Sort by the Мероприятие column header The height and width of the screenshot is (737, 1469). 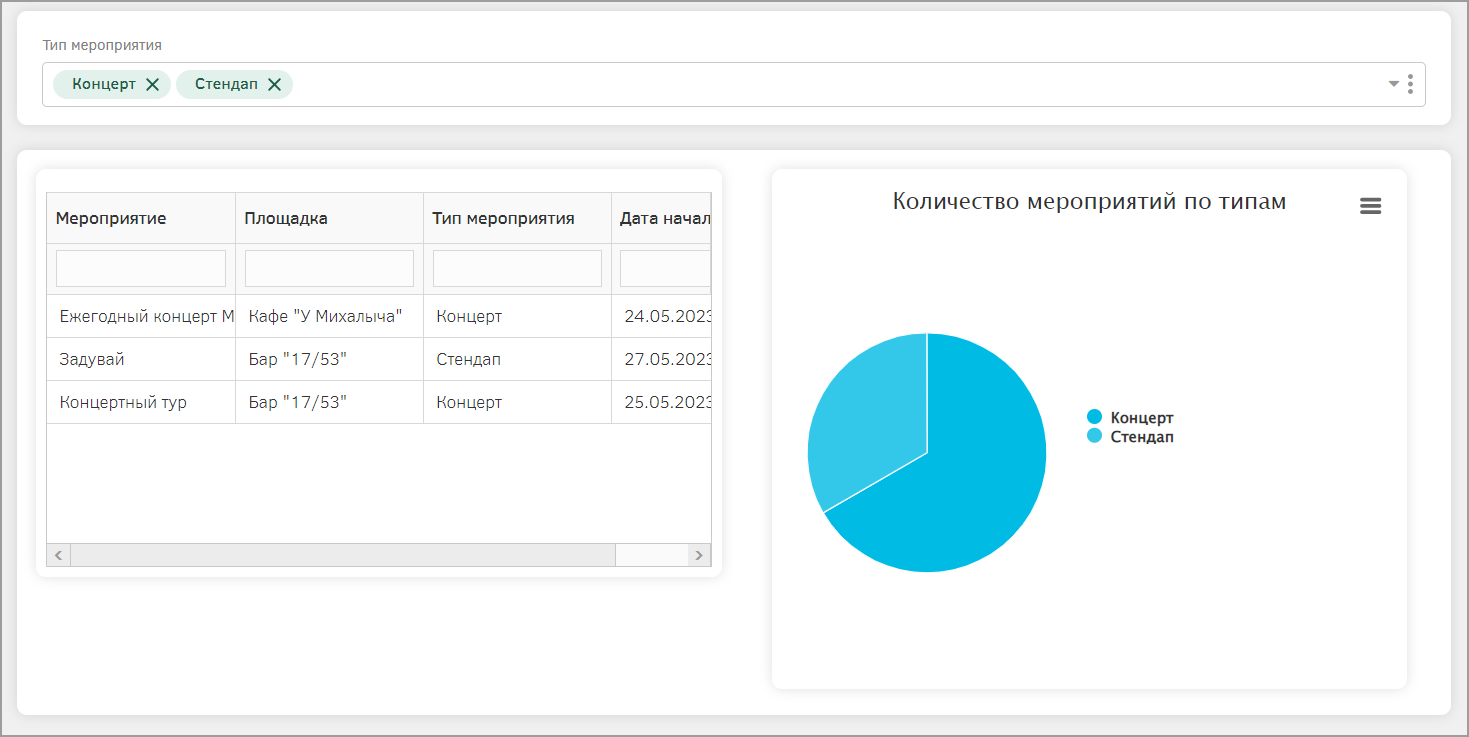(141, 218)
